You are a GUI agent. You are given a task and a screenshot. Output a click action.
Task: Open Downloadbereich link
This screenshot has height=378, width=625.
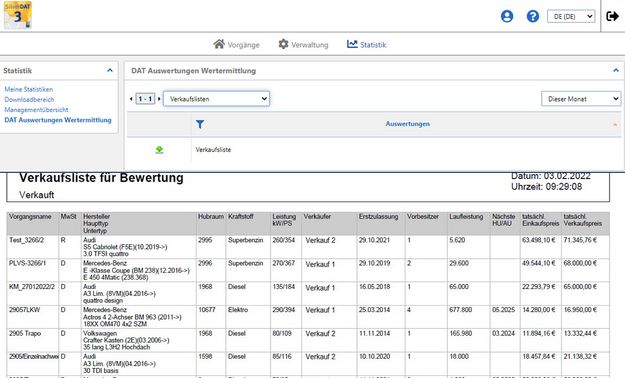29,99
